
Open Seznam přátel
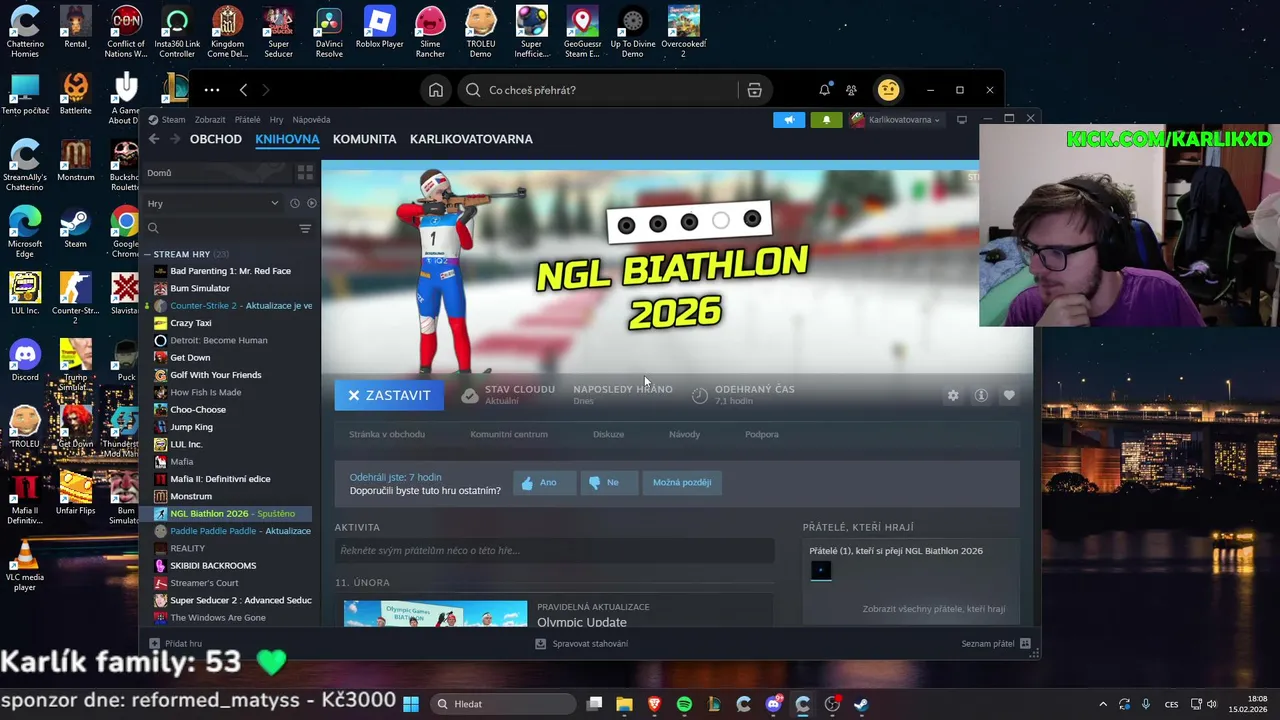996,644
